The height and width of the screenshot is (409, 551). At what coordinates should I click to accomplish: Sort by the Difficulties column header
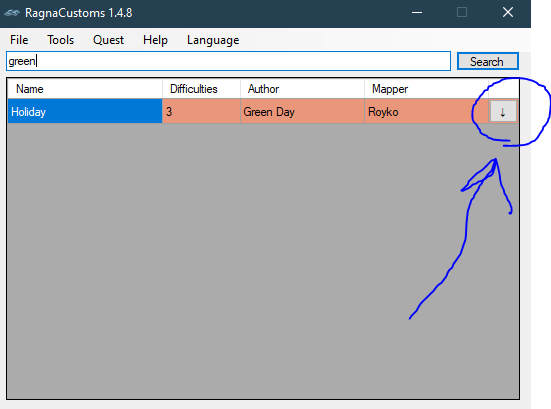[x=201, y=89]
